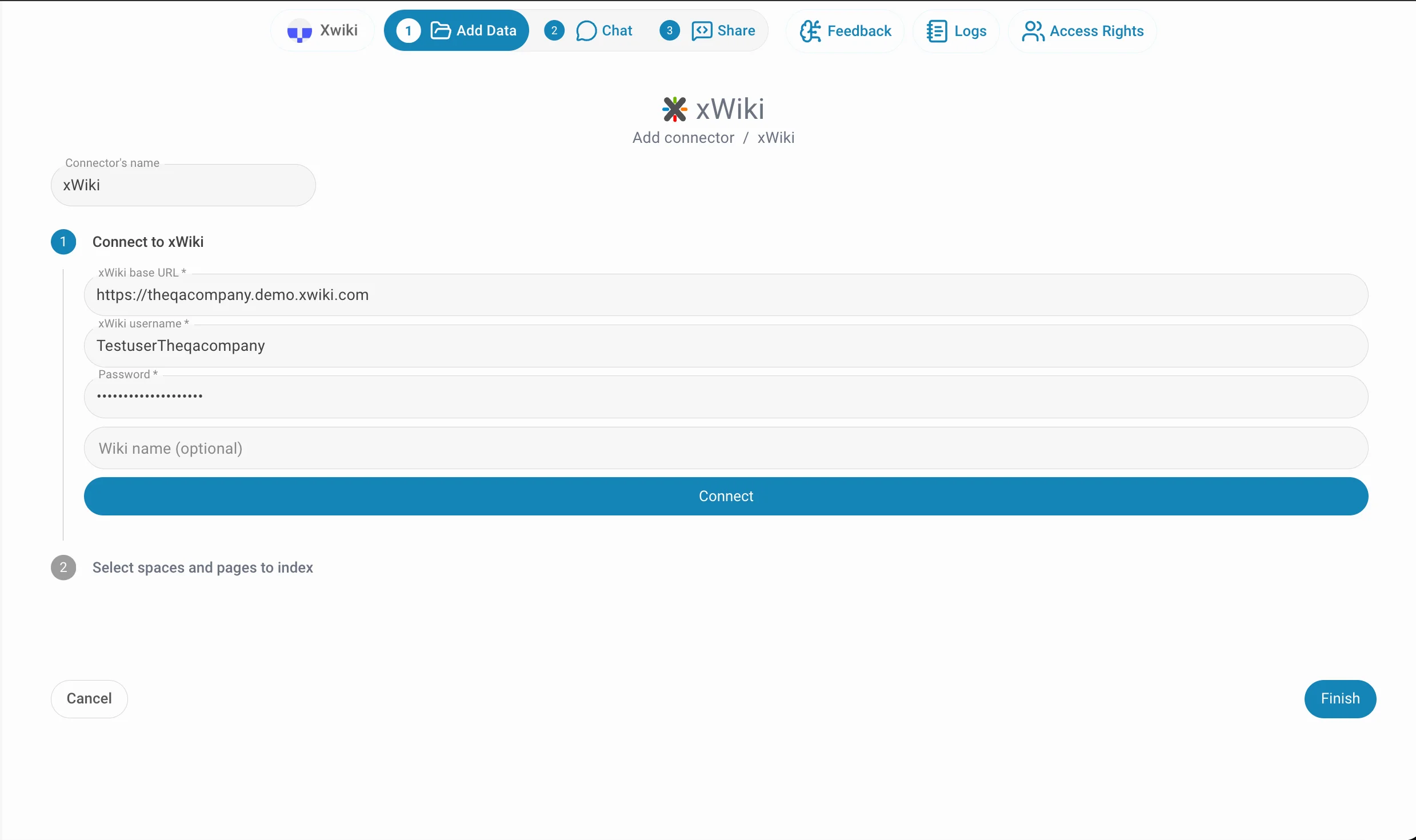Focus the Password field
Screen dimensions: 1416x840
tap(726, 397)
